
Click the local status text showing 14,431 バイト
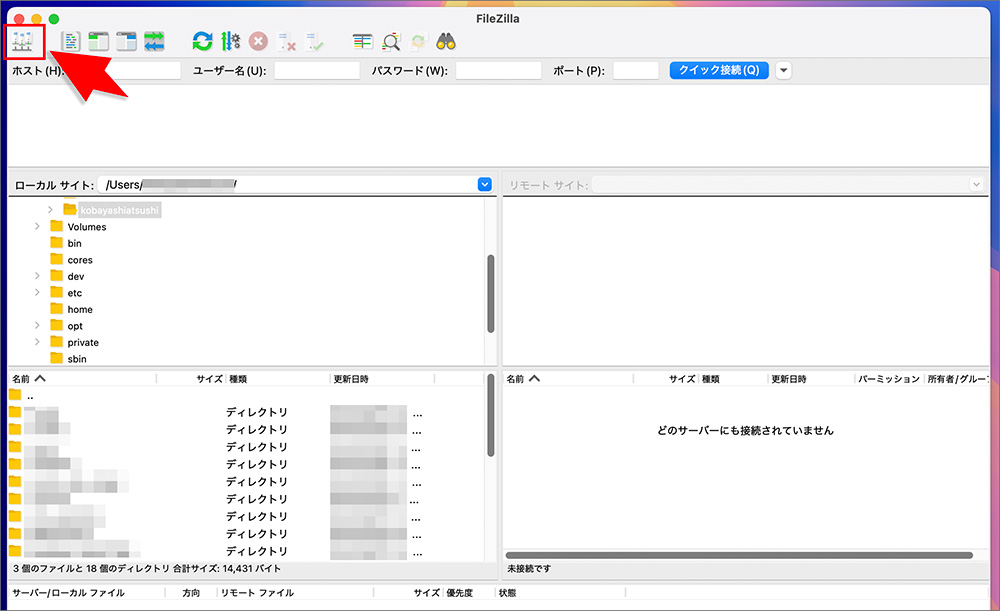point(147,568)
